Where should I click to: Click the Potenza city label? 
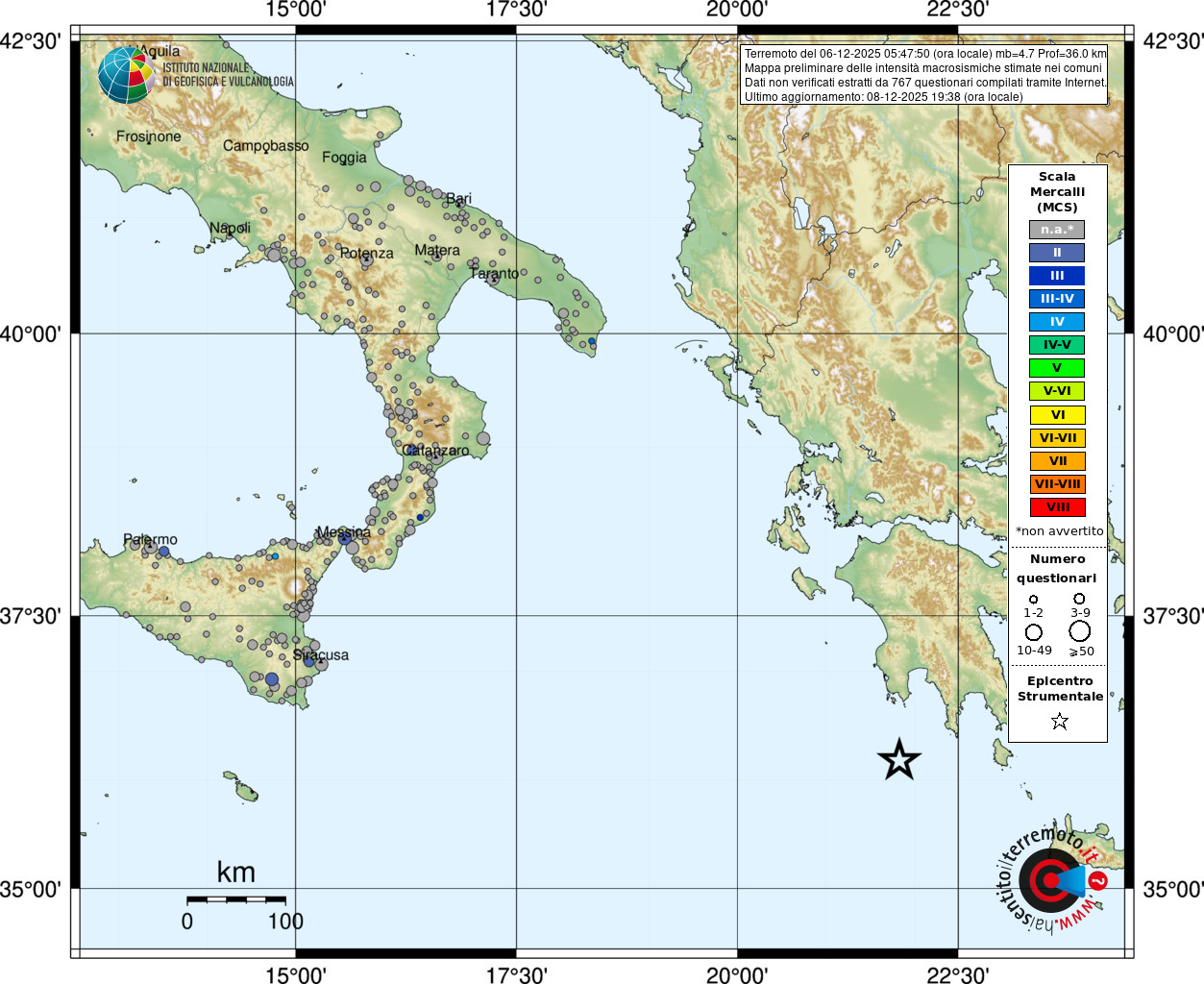click(366, 254)
